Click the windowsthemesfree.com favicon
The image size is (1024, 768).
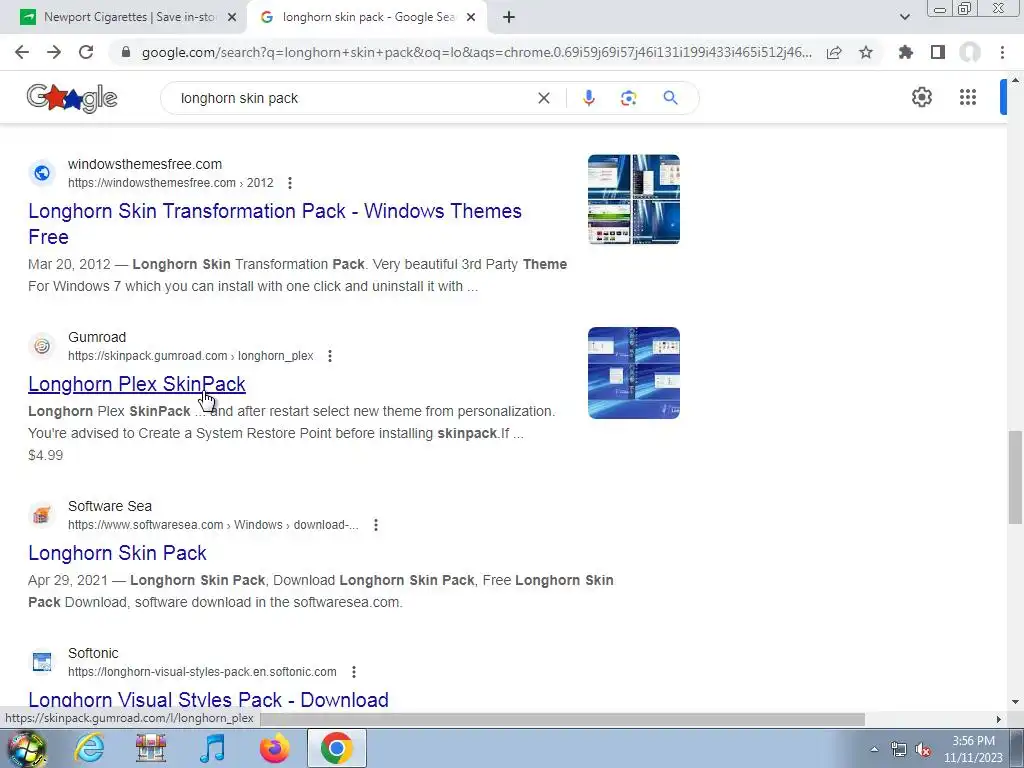click(x=42, y=173)
